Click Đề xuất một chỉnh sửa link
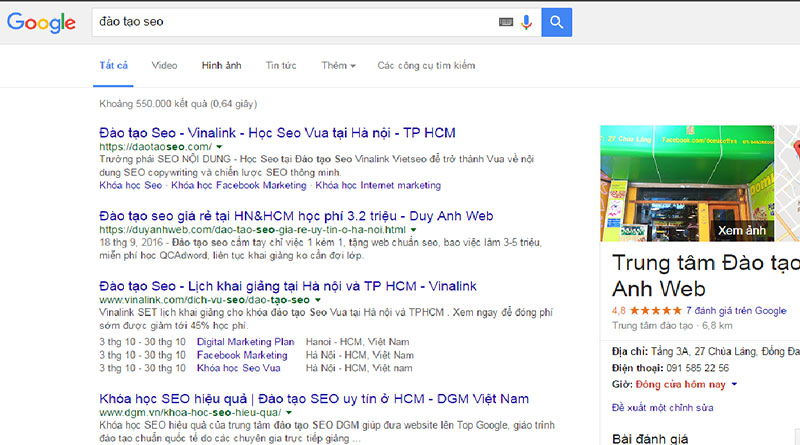This screenshot has height=445, width=800. point(662,408)
